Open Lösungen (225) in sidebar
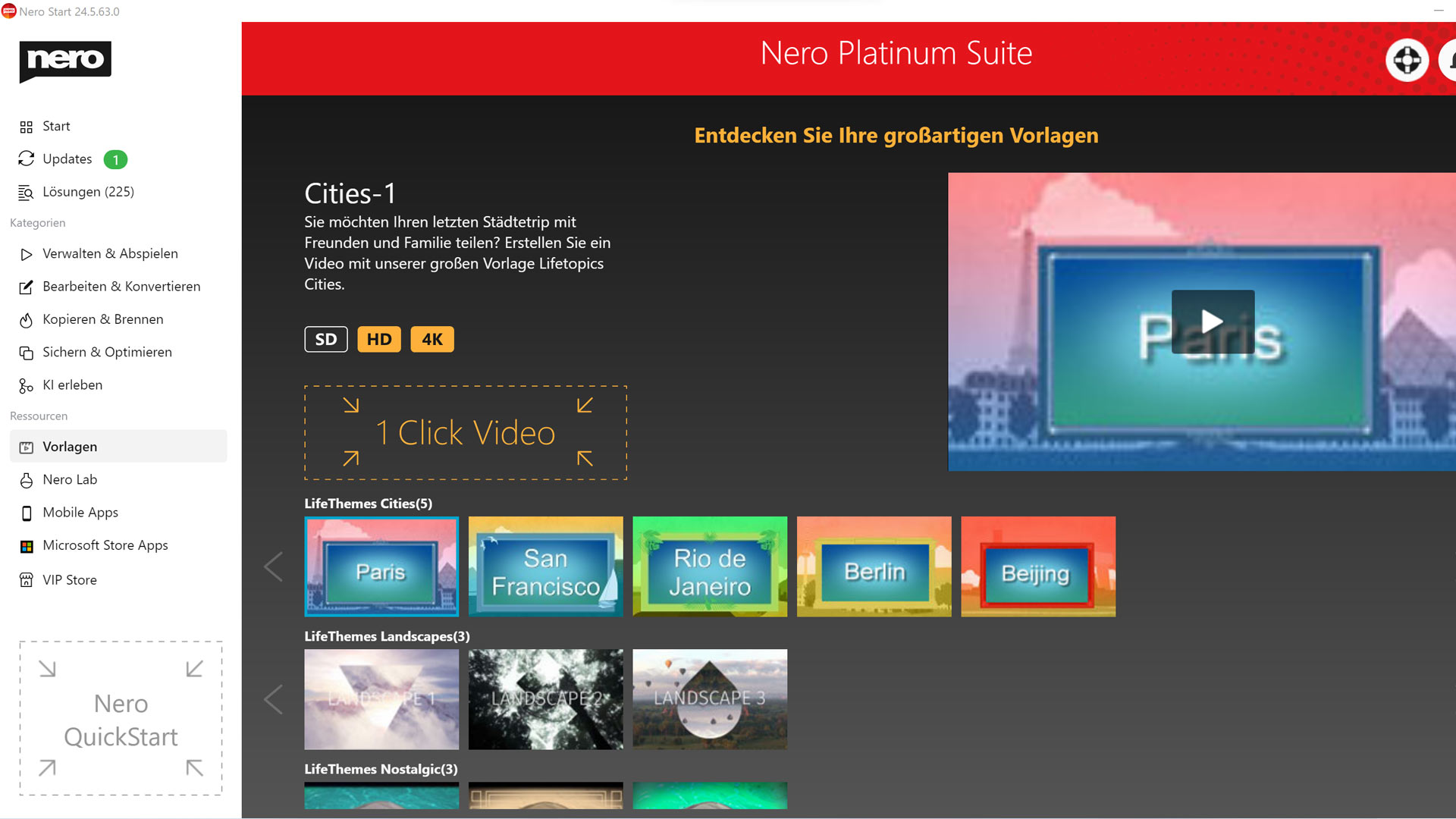The width and height of the screenshot is (1456, 819). coord(88,192)
